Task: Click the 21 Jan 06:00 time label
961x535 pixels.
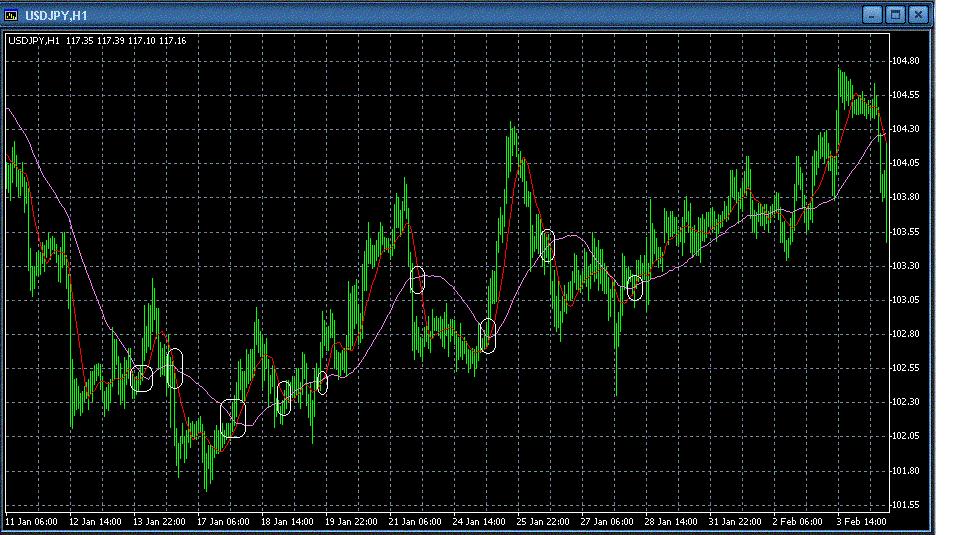Action: coord(415,522)
